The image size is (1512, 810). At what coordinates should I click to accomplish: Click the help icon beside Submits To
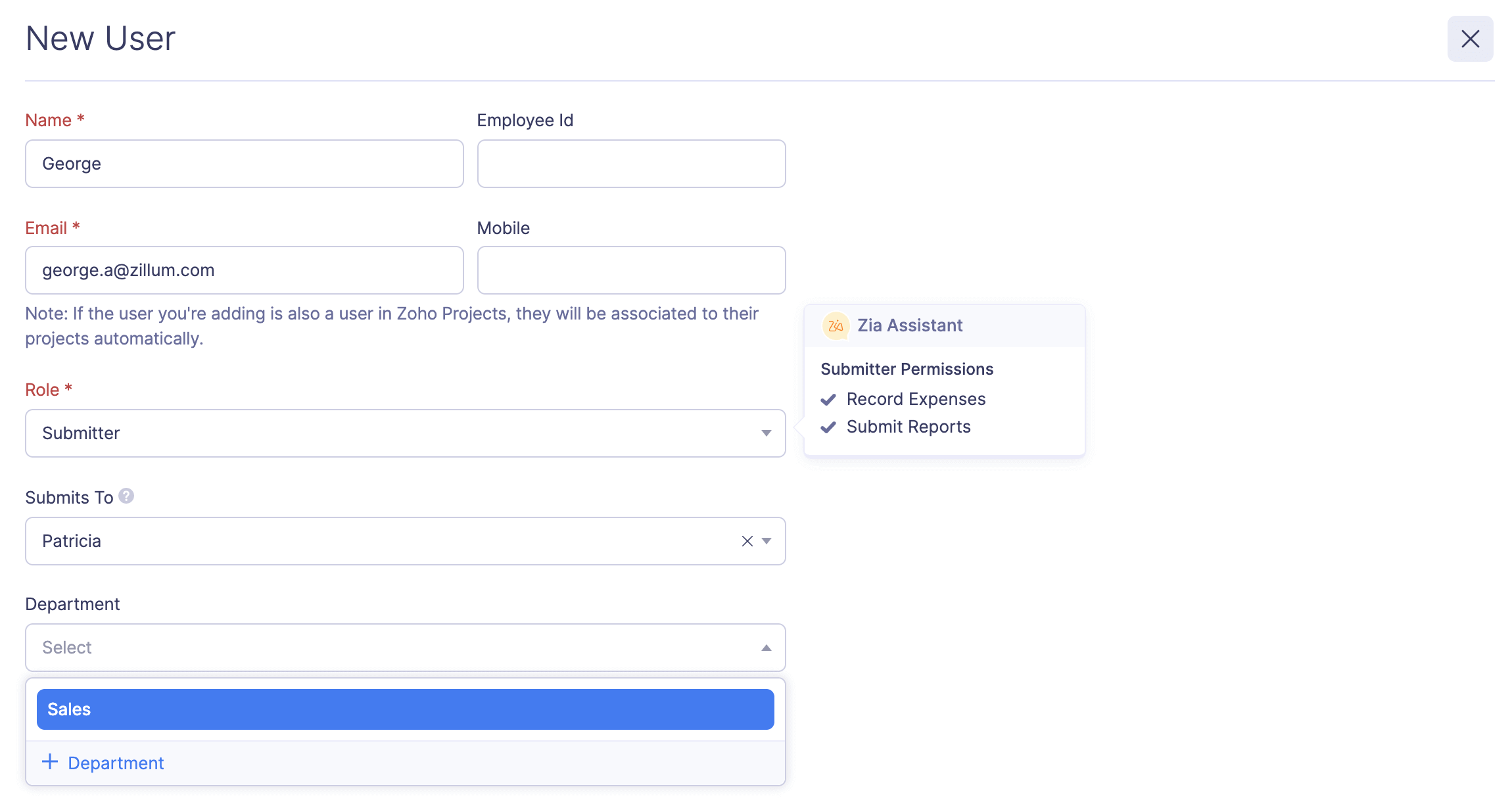click(126, 496)
